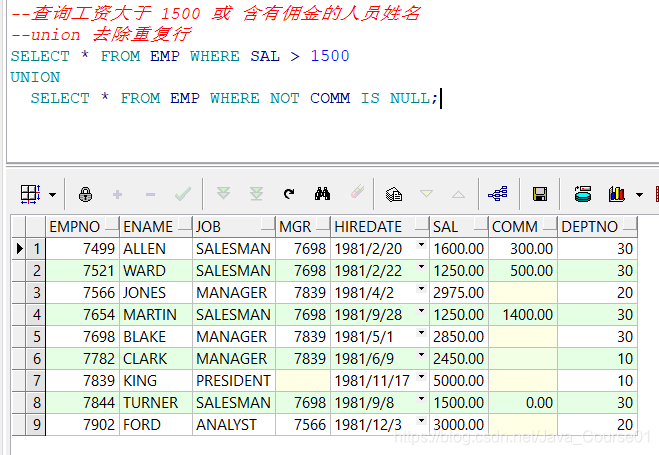
Task: Click the save floppy disk icon
Action: pyautogui.click(x=540, y=194)
